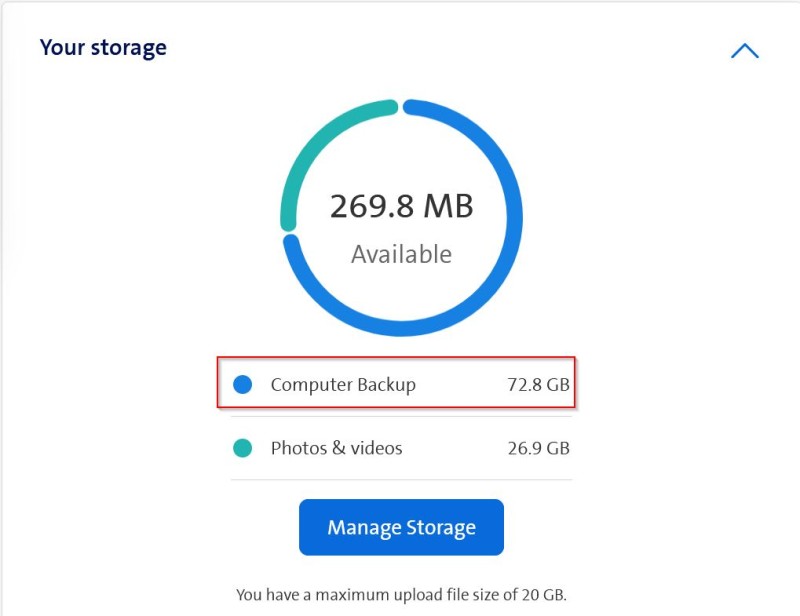Click the 26.9 GB photos size value

click(538, 448)
